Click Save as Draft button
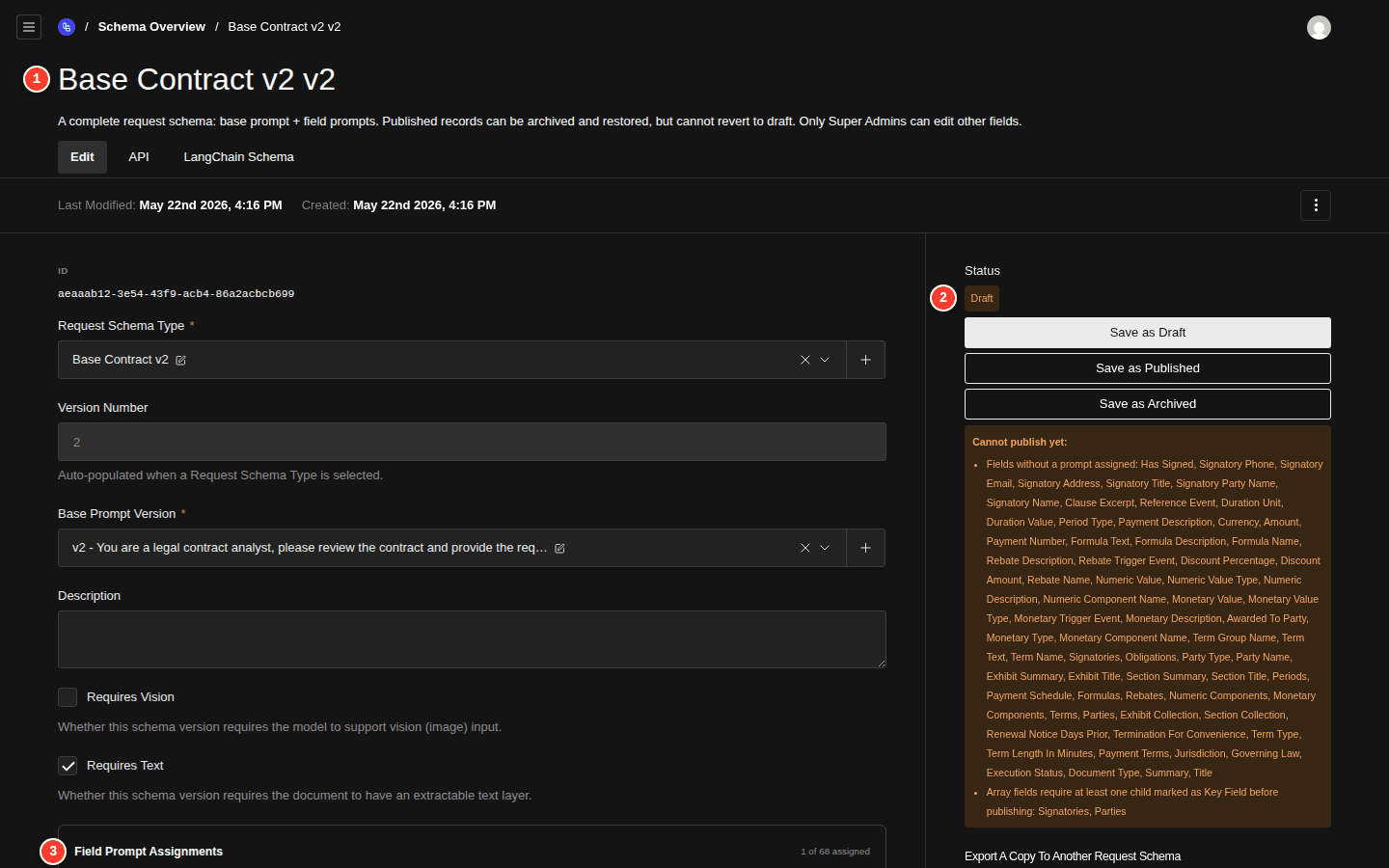 coord(1148,333)
